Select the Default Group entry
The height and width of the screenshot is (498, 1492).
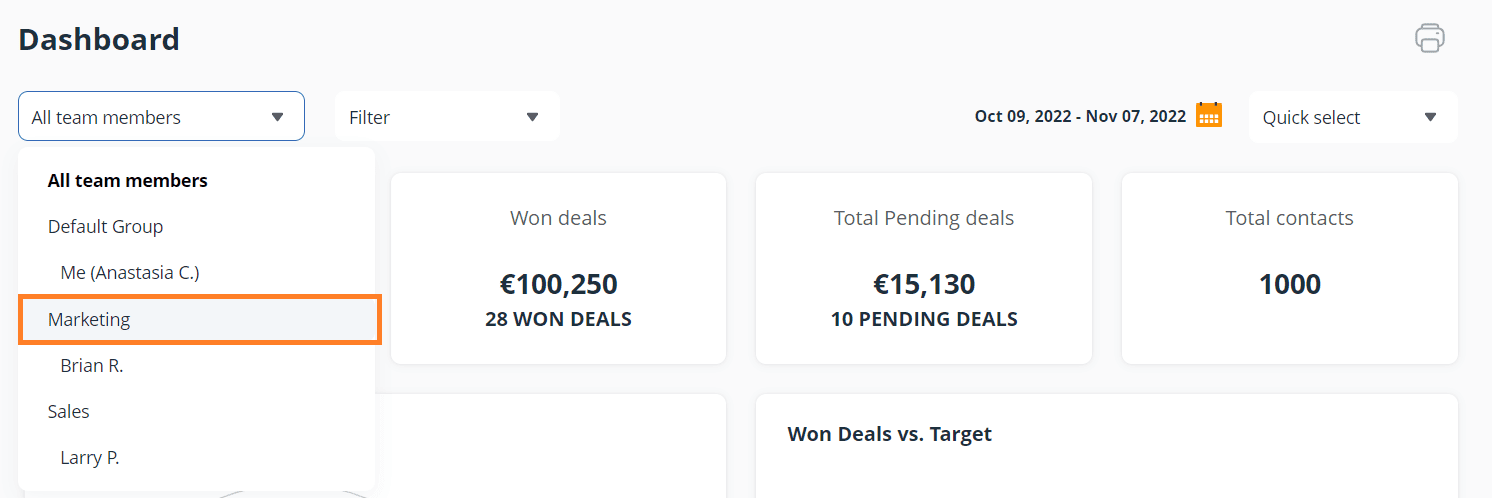coord(105,227)
